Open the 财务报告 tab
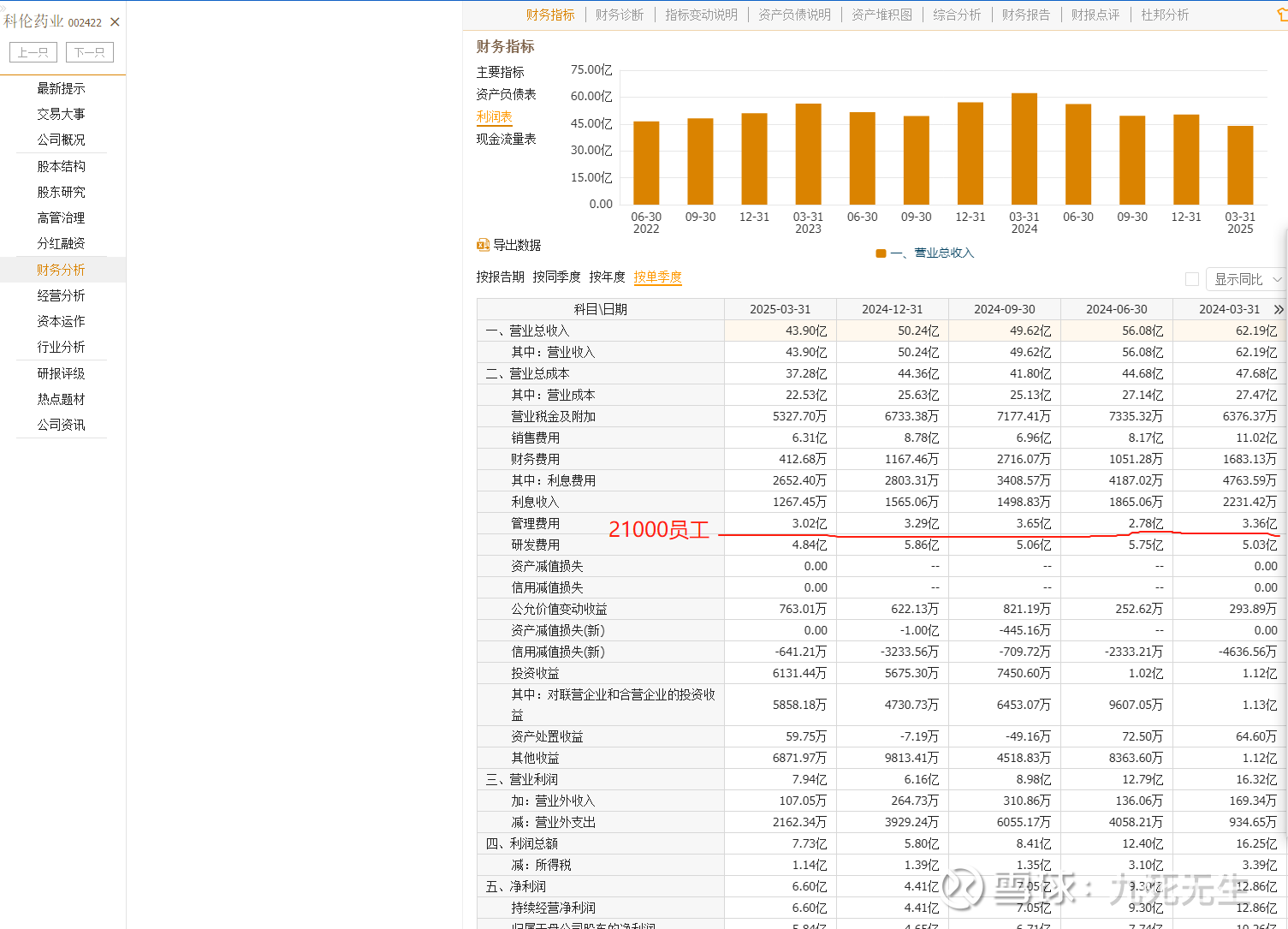This screenshot has width=1288, height=929. (1026, 15)
